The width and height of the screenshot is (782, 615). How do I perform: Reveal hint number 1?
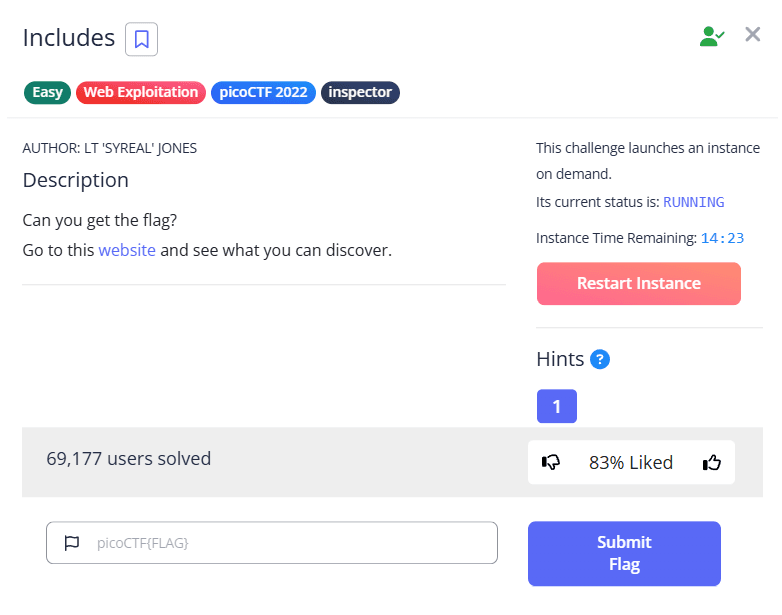pyautogui.click(x=557, y=406)
